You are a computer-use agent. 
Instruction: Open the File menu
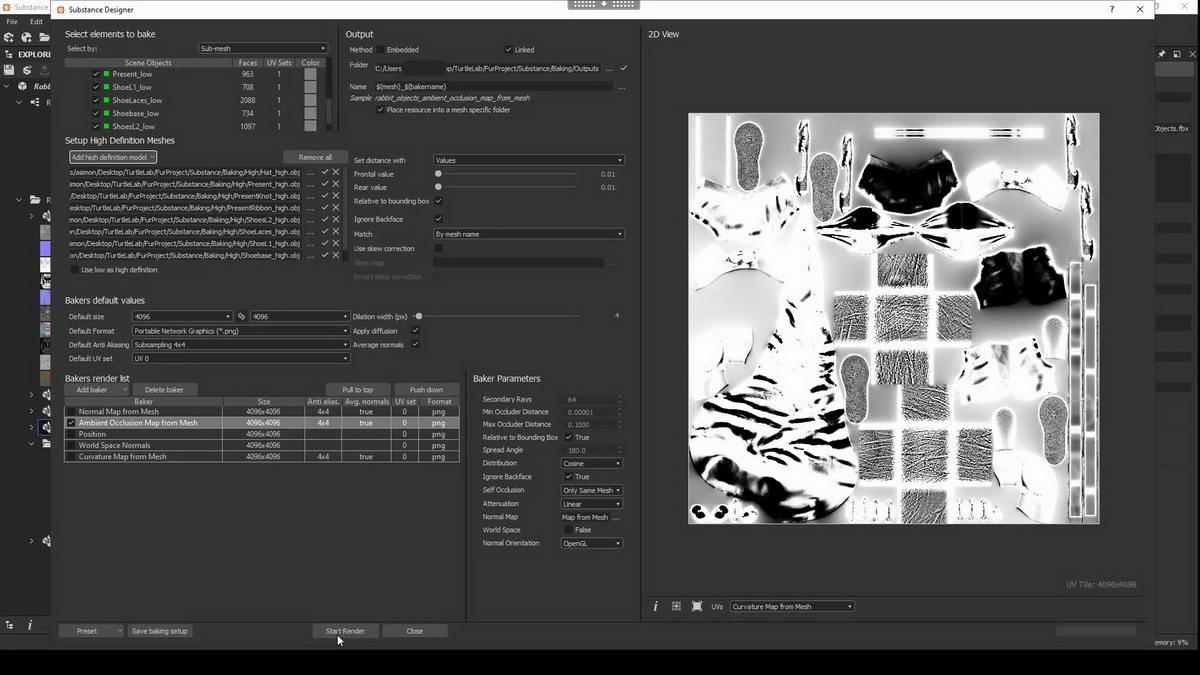point(11,21)
